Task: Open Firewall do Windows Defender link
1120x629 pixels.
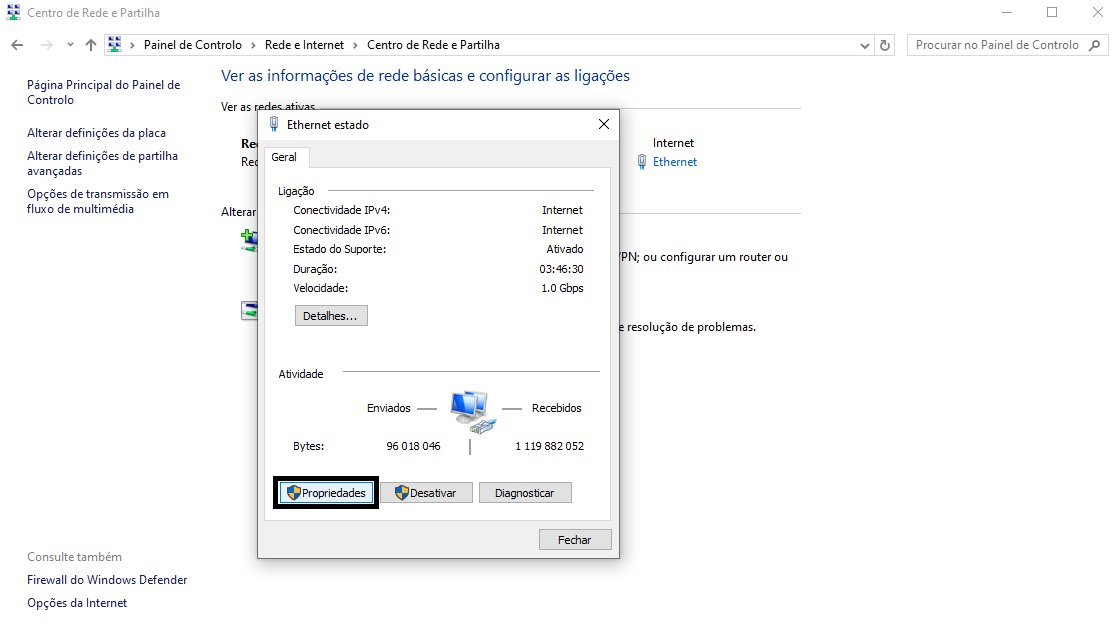Action: tap(107, 580)
